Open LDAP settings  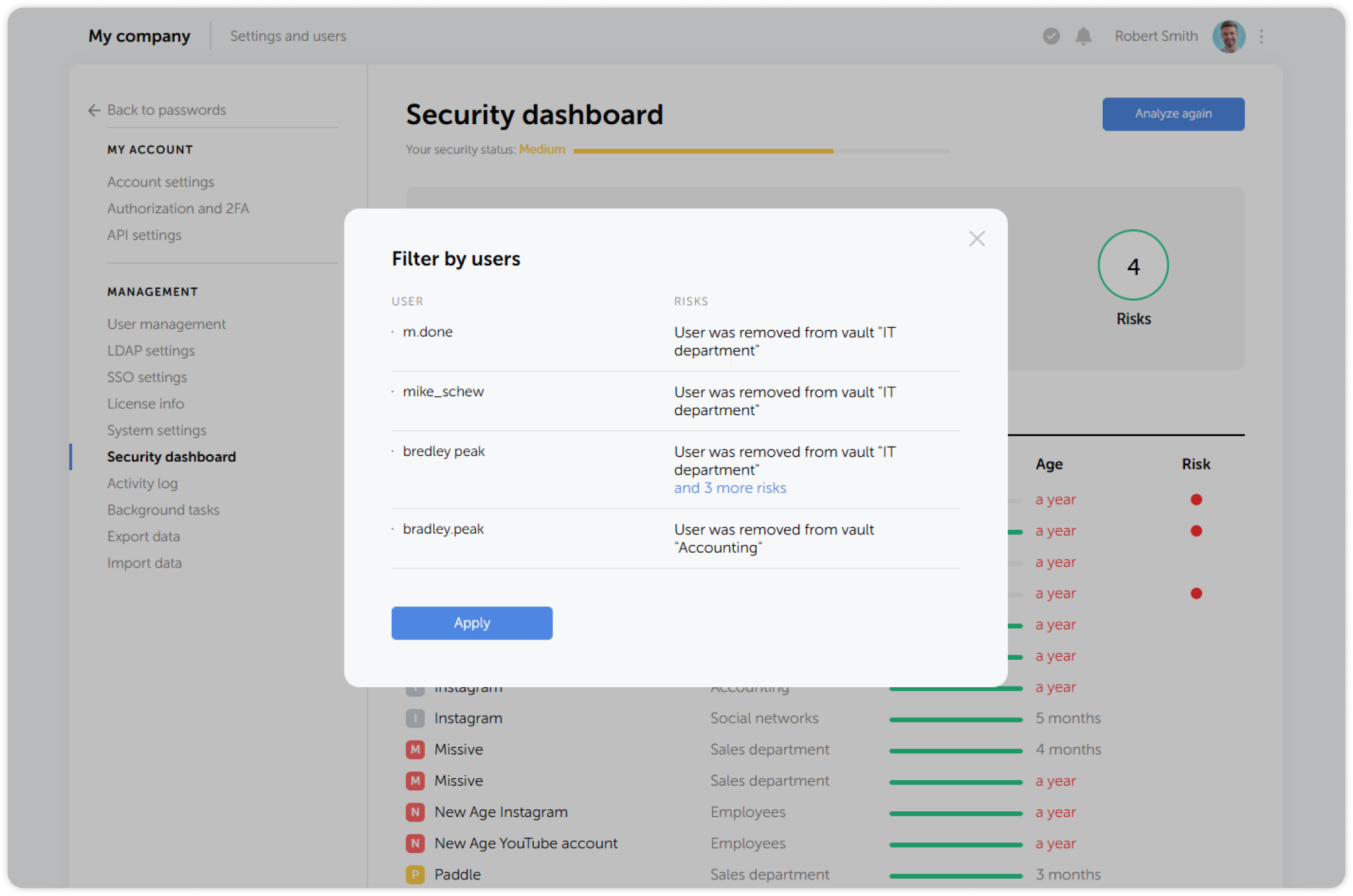(151, 351)
